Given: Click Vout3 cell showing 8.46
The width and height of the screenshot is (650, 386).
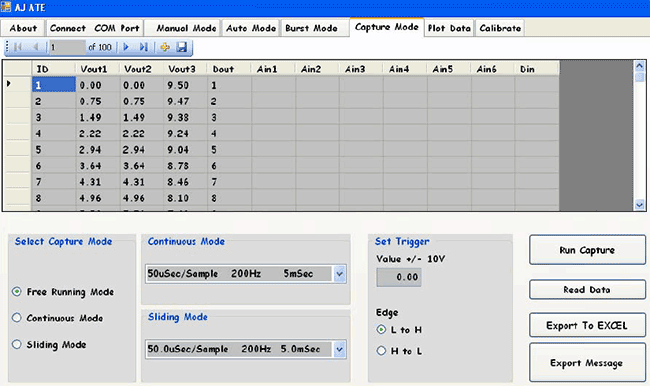Looking at the screenshot, I should pos(185,182).
